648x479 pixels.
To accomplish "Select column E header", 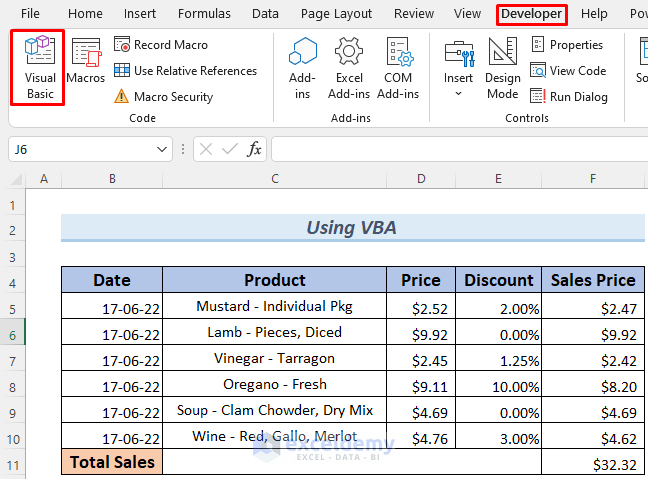I will tap(498, 179).
